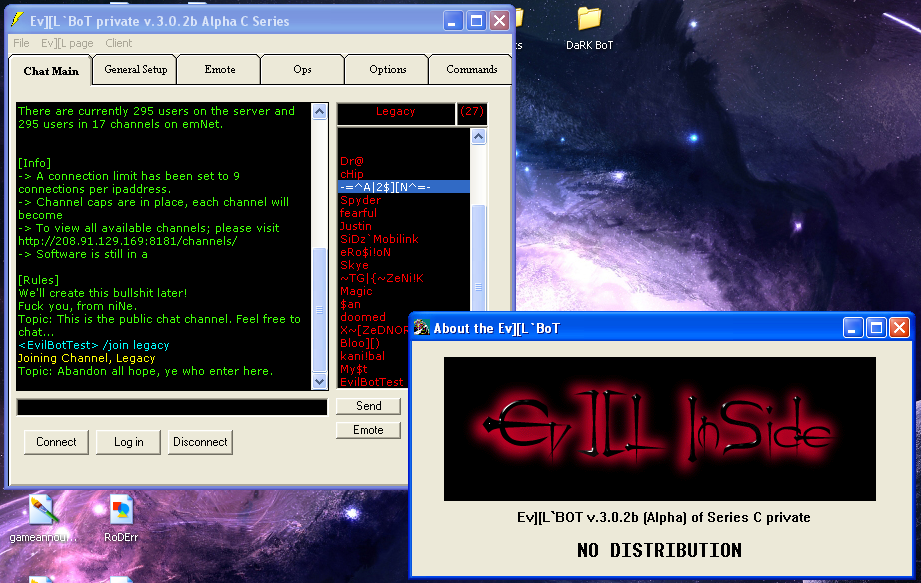Open the Ev][L page menu
Viewport: 921px width, 583px height.
[67, 43]
